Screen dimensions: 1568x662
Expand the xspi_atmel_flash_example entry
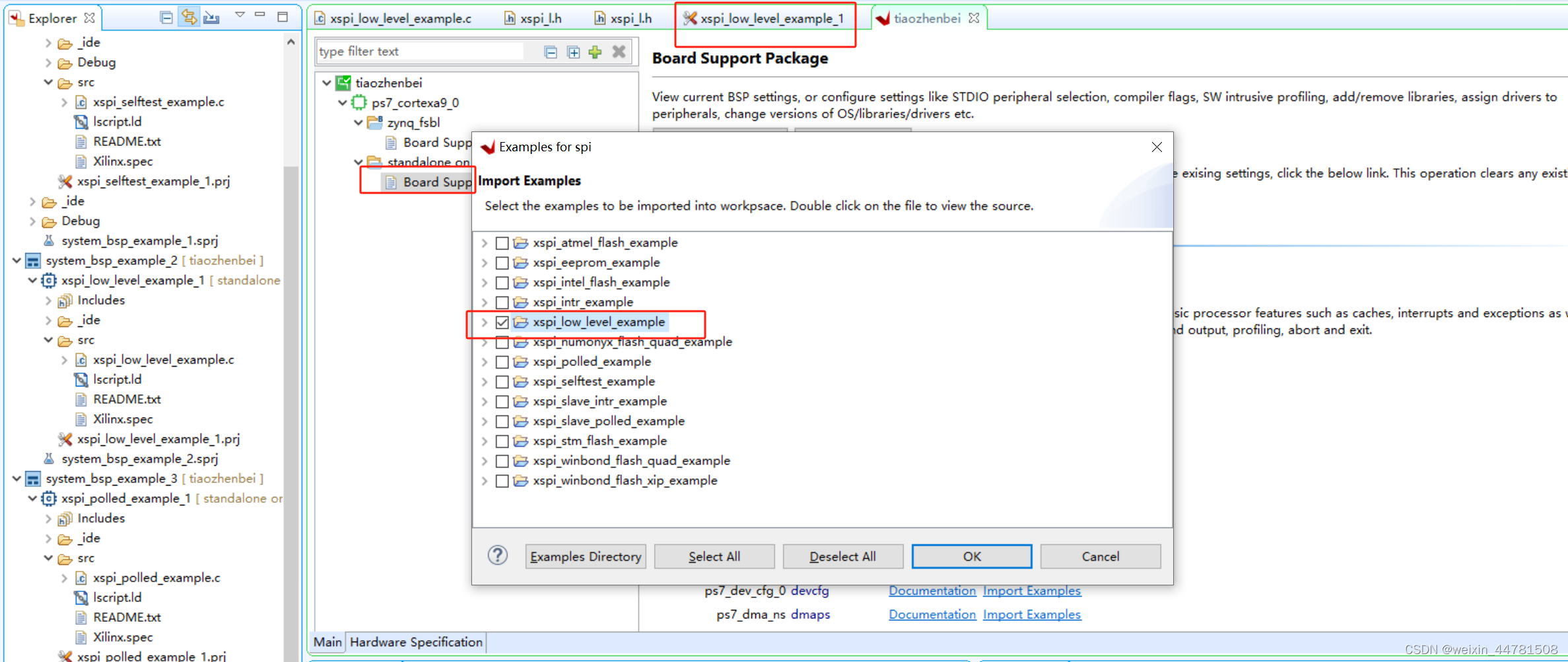coord(485,243)
